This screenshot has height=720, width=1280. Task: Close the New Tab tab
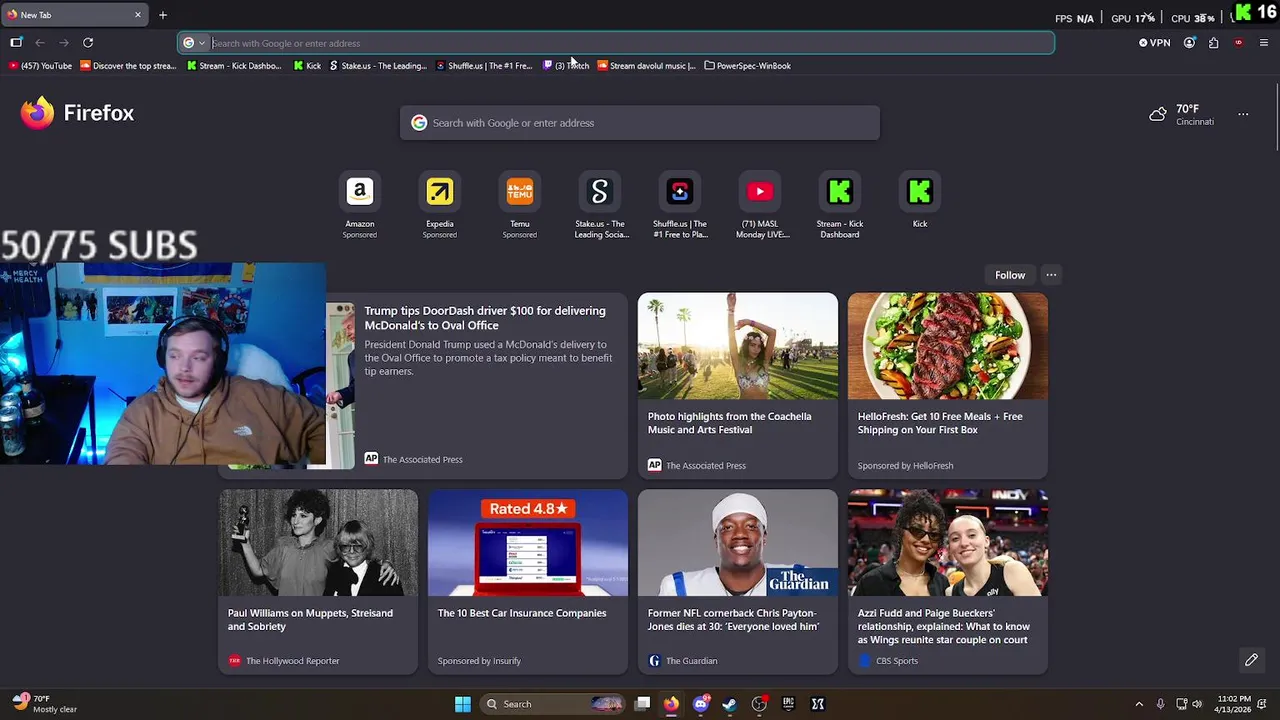coord(138,15)
